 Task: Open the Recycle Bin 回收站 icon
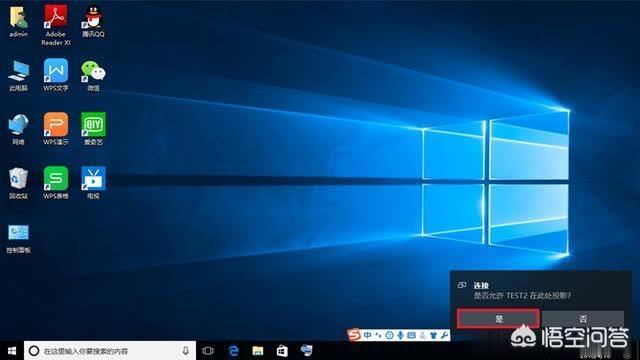(x=18, y=183)
